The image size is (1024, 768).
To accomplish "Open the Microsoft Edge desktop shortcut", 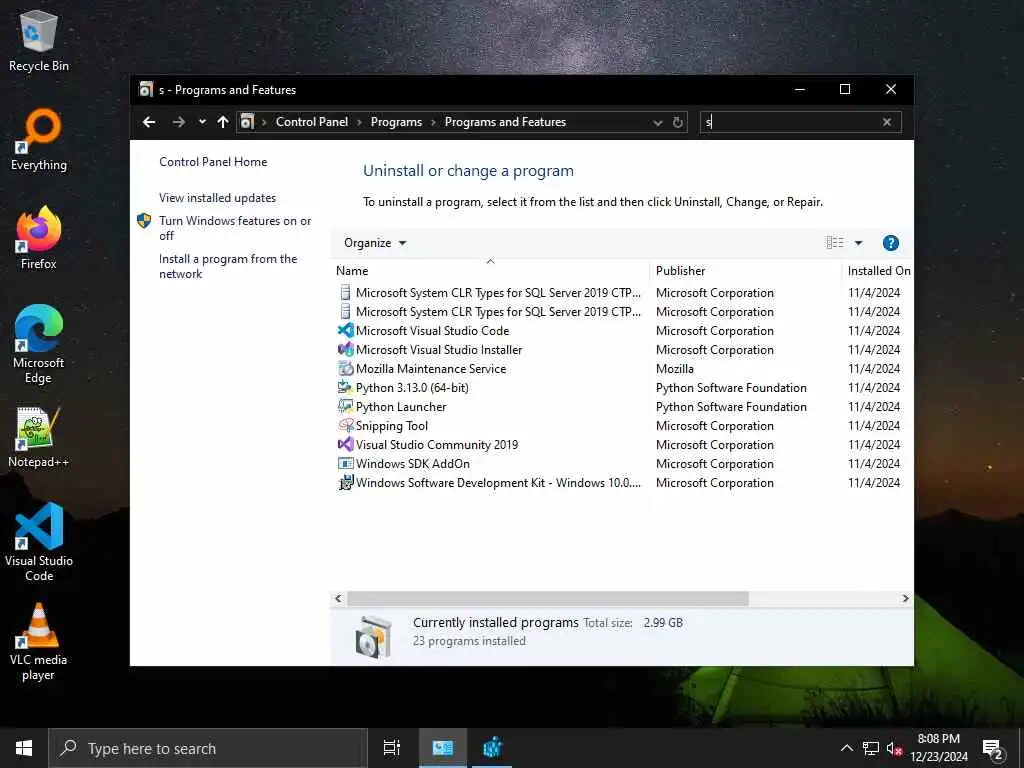I will tap(39, 344).
